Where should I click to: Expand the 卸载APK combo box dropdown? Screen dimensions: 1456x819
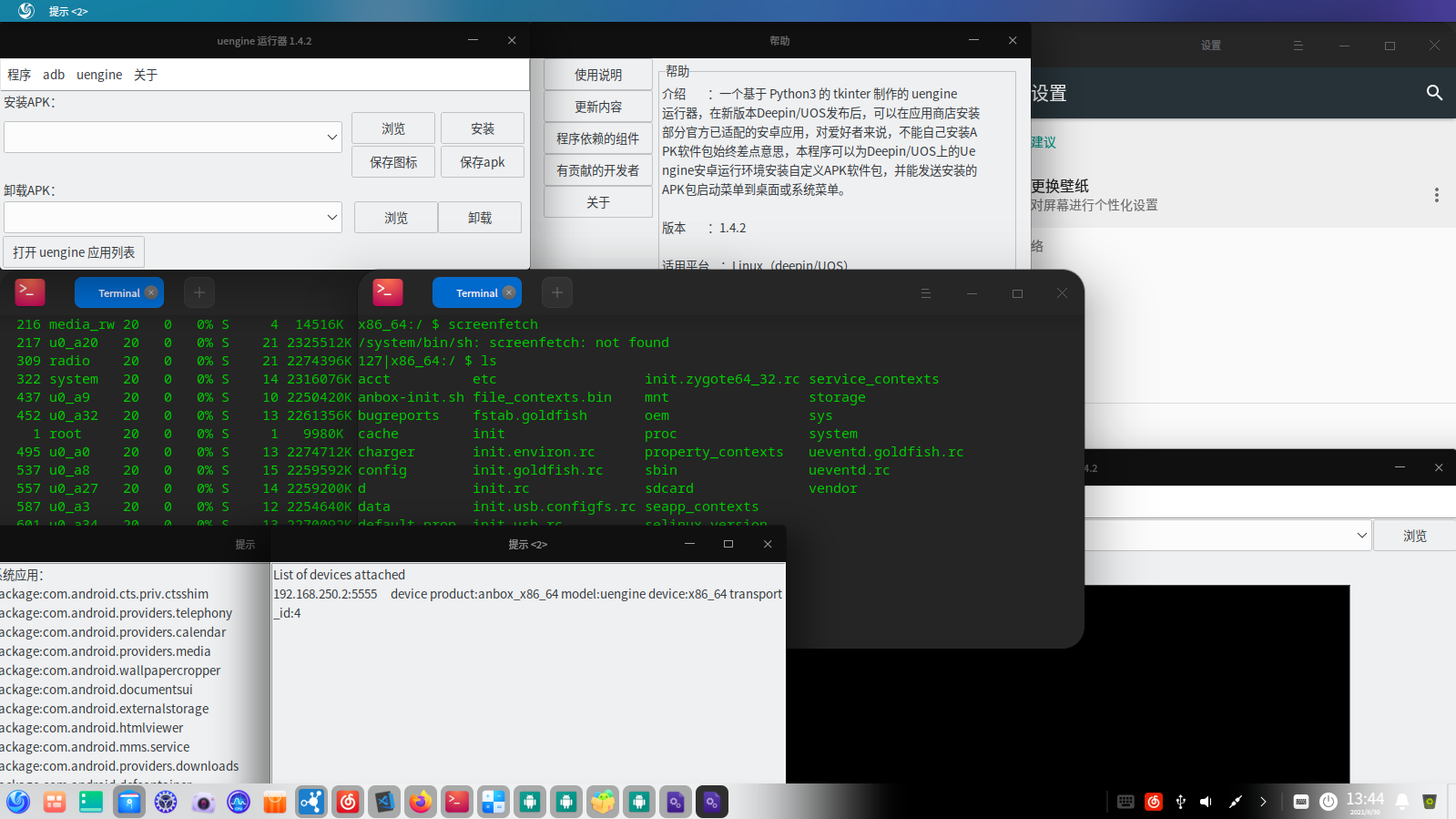332,218
